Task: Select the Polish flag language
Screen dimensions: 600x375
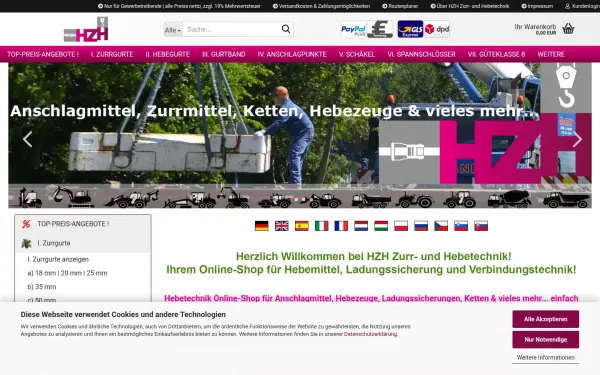Action: [x=401, y=226]
